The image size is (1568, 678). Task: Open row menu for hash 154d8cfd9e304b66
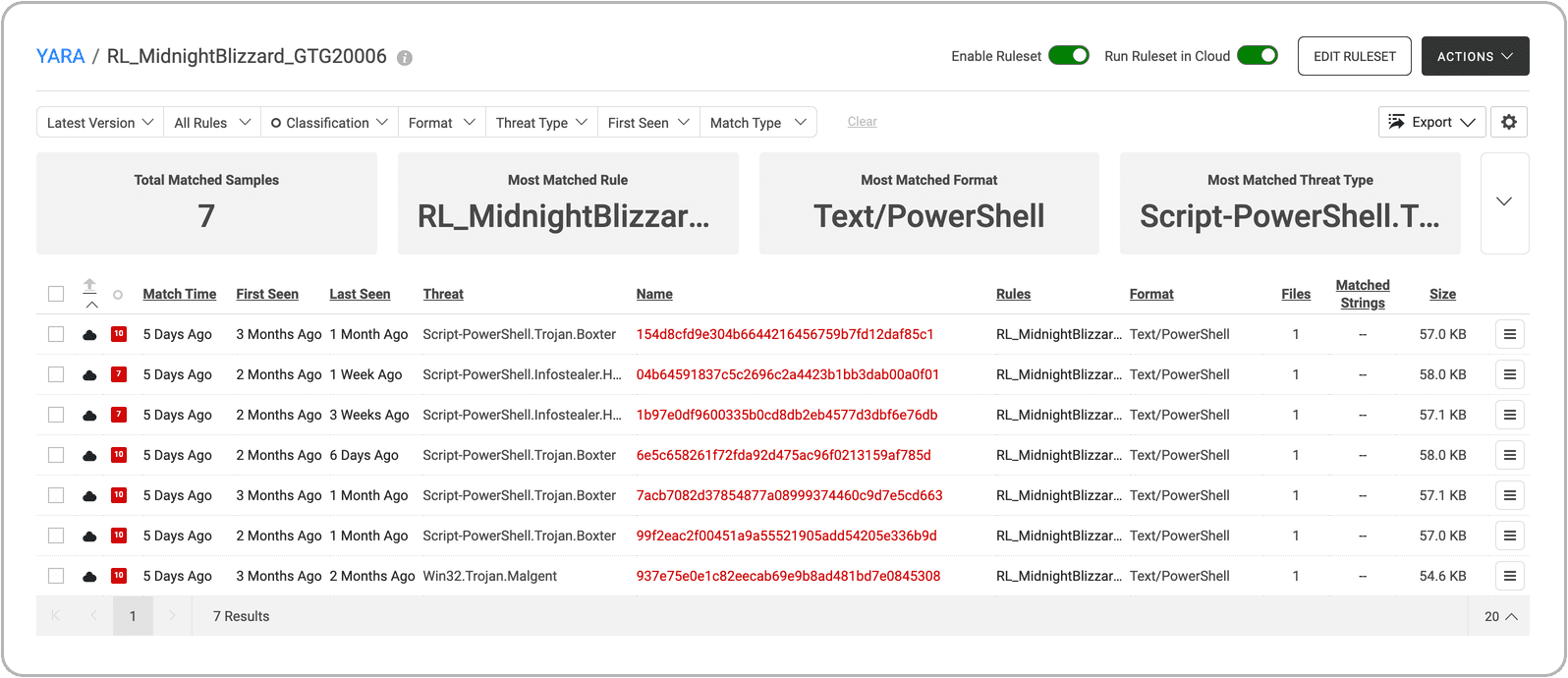coord(1510,334)
